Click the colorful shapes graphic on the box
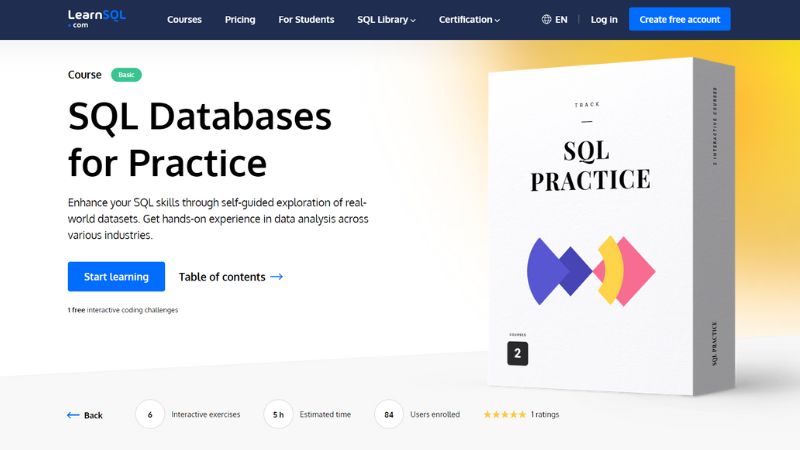The height and width of the screenshot is (450, 800). [x=591, y=271]
